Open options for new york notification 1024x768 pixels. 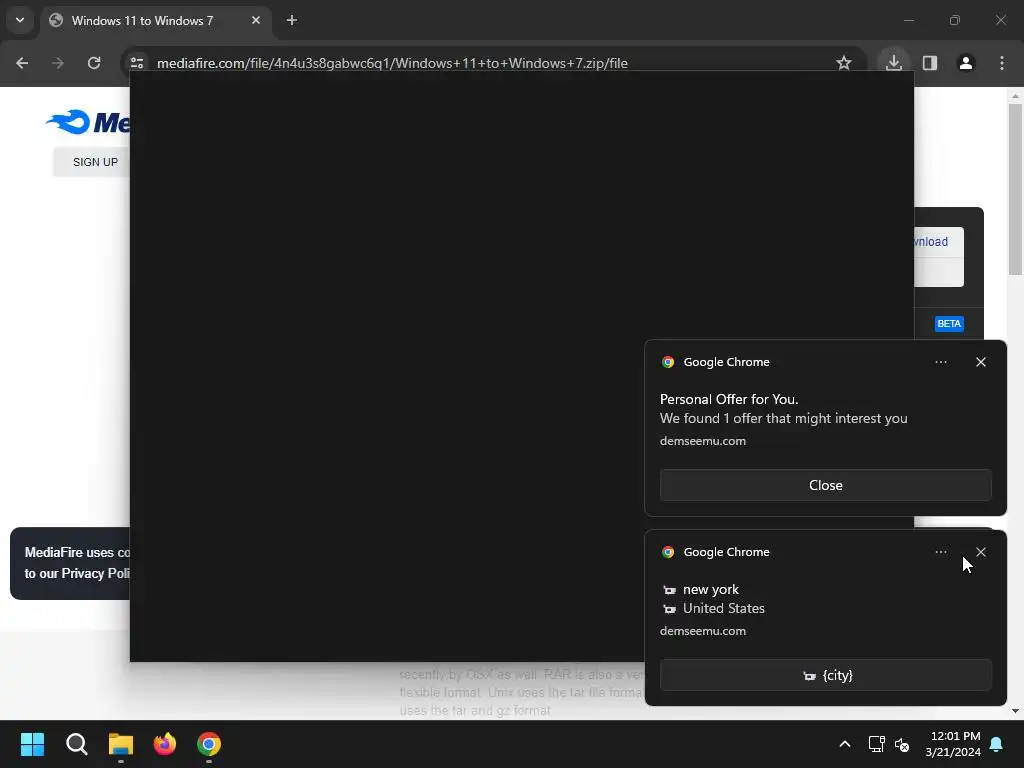point(940,552)
